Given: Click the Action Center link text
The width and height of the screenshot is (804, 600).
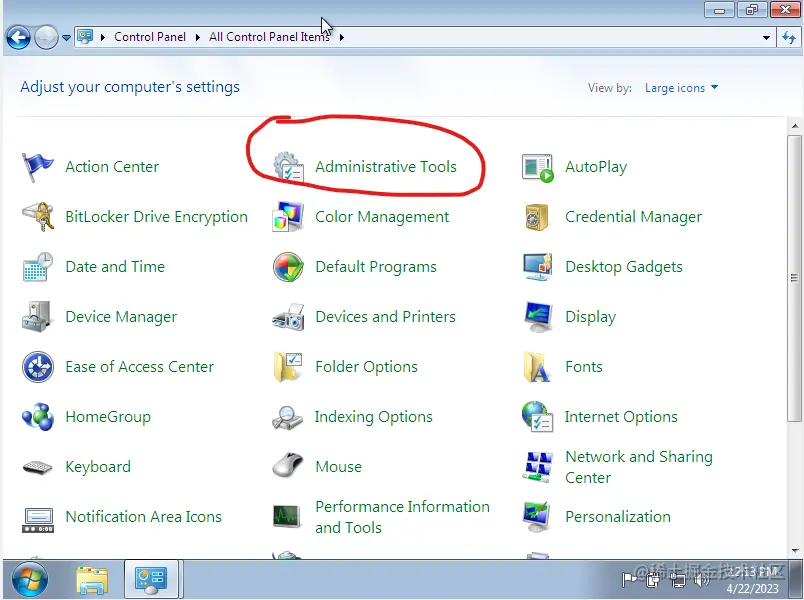Looking at the screenshot, I should (112, 167).
